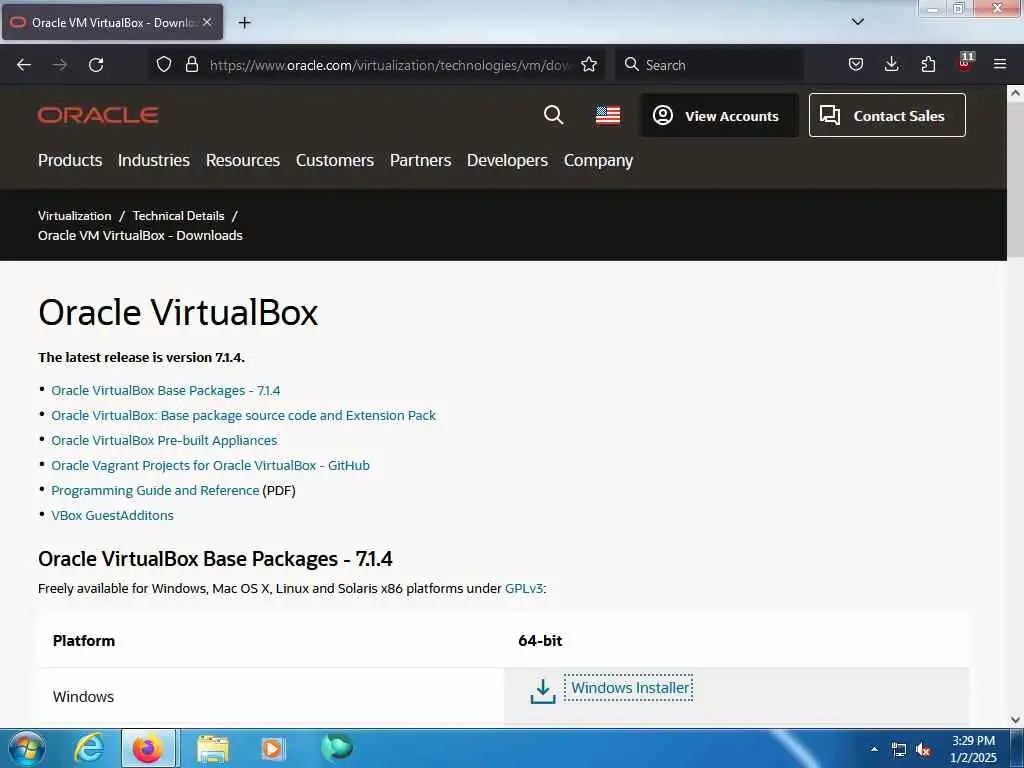Screen dimensions: 1024x768
Task: Click the download arrow icon beside Windows Installer
Action: [x=543, y=692]
